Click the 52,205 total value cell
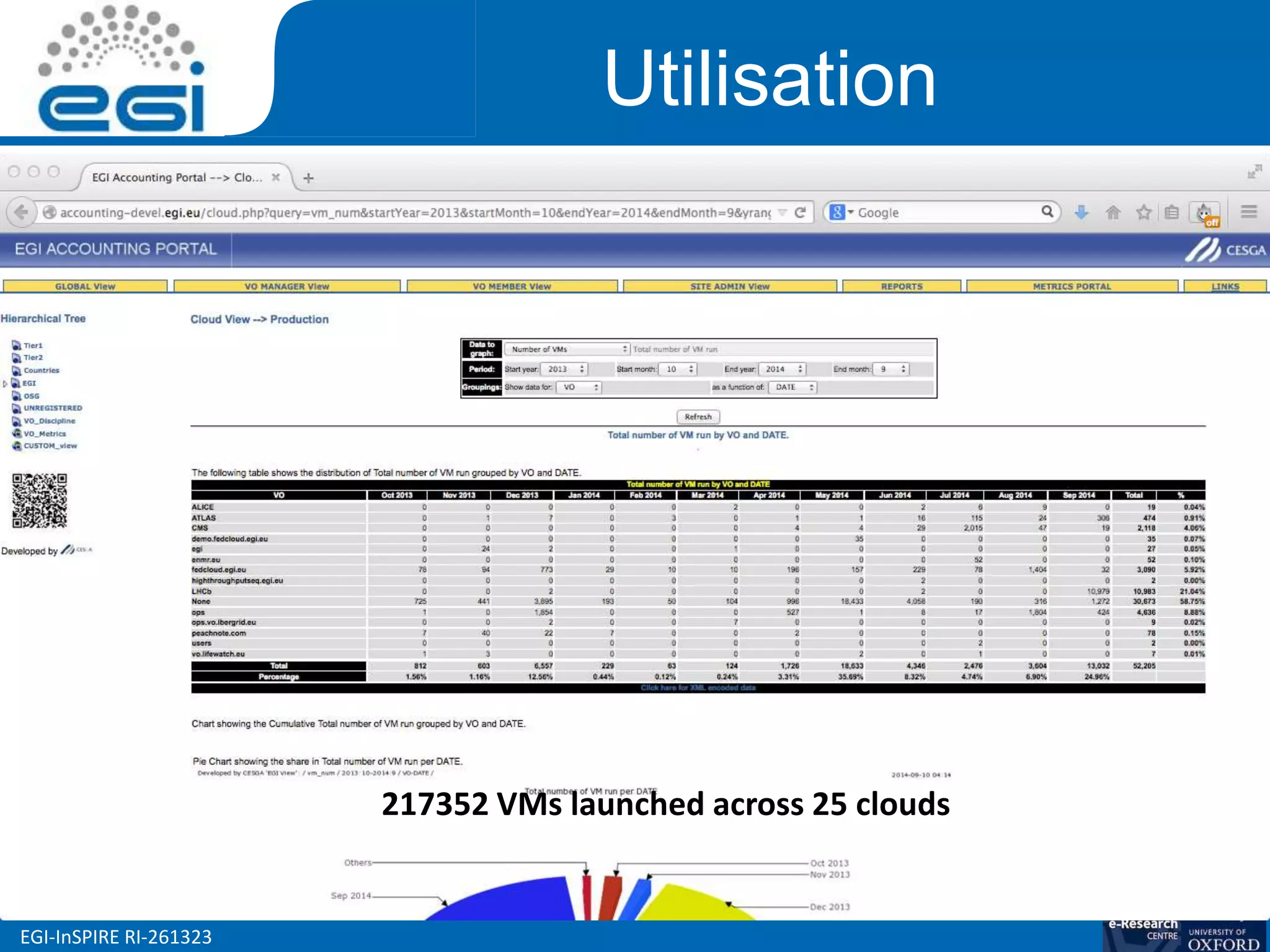Viewport: 1270px width, 952px height. (1144, 666)
